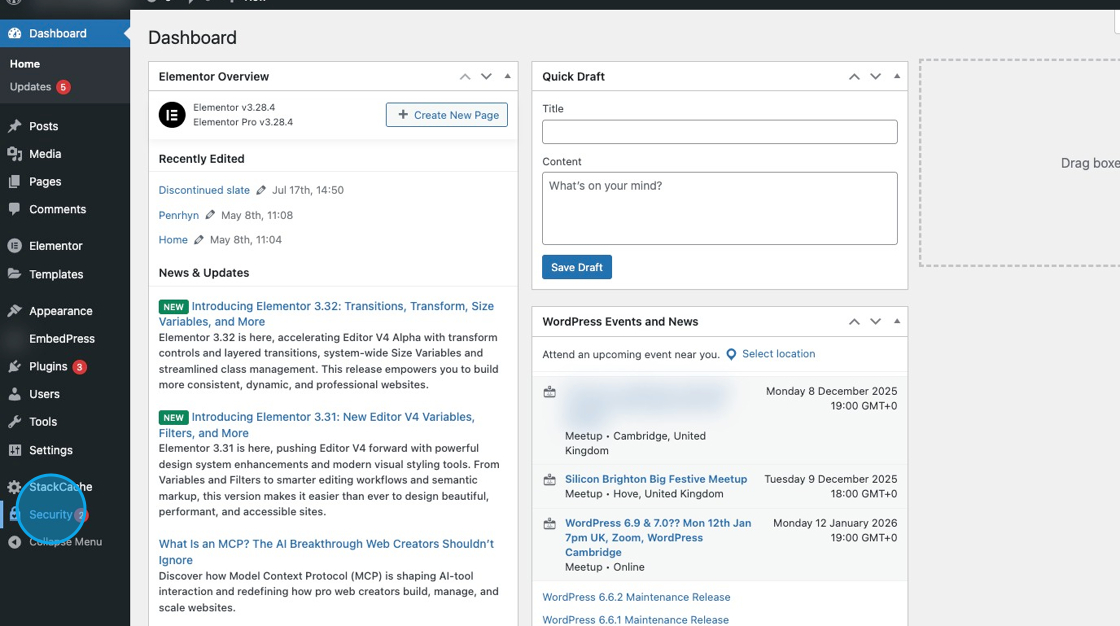Click event icon beside WordPress 6.9 meetup

click(x=549, y=524)
